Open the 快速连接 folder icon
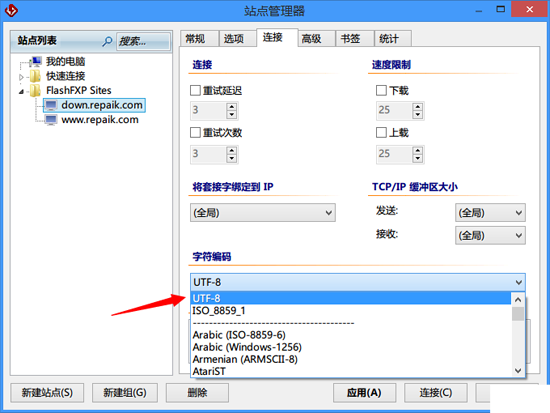 [35, 76]
